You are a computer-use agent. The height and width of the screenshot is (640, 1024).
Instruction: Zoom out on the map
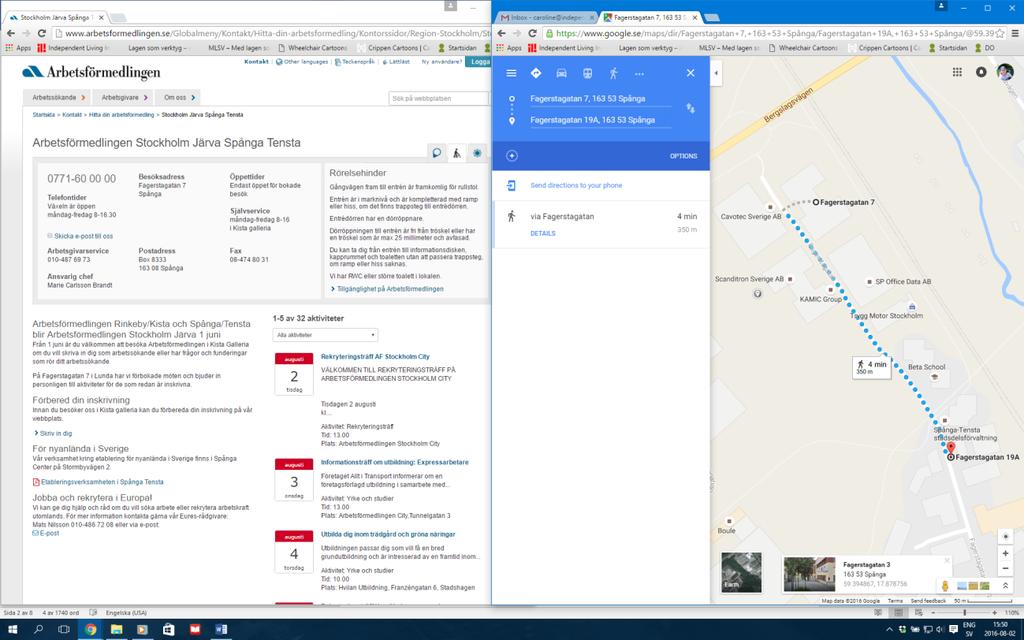tap(1006, 569)
